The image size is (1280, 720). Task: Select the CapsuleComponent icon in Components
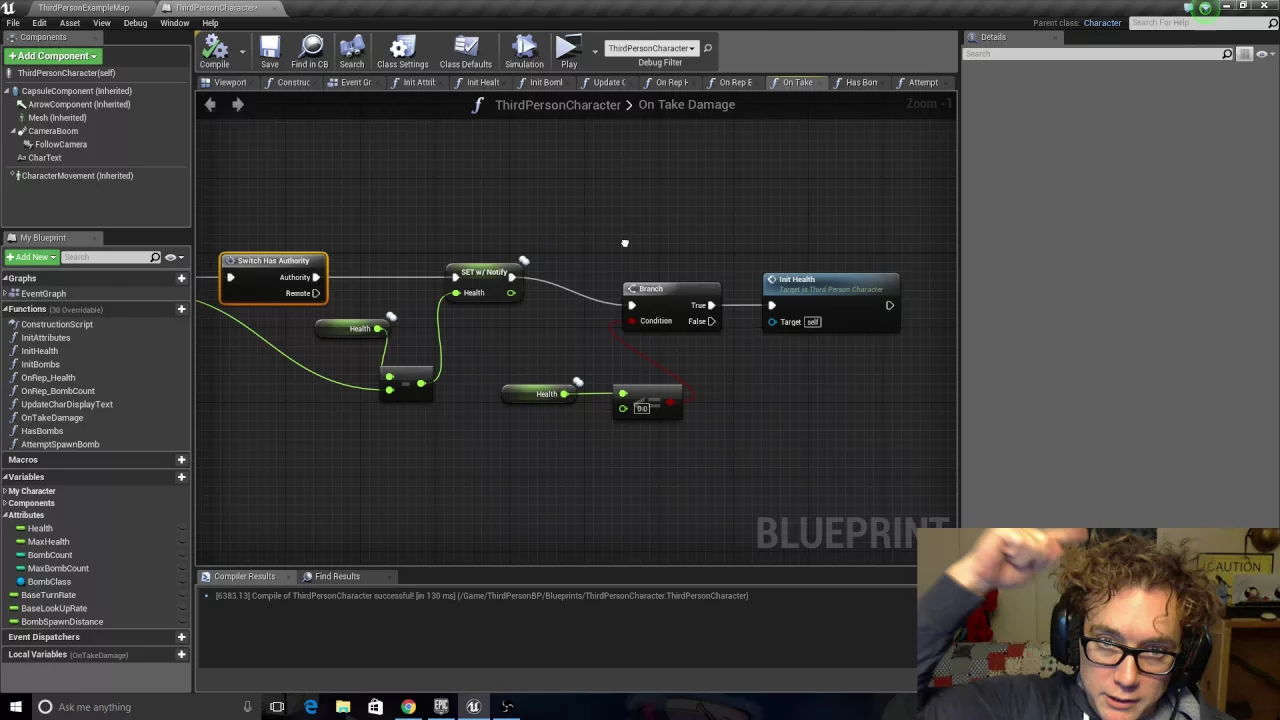point(17,91)
